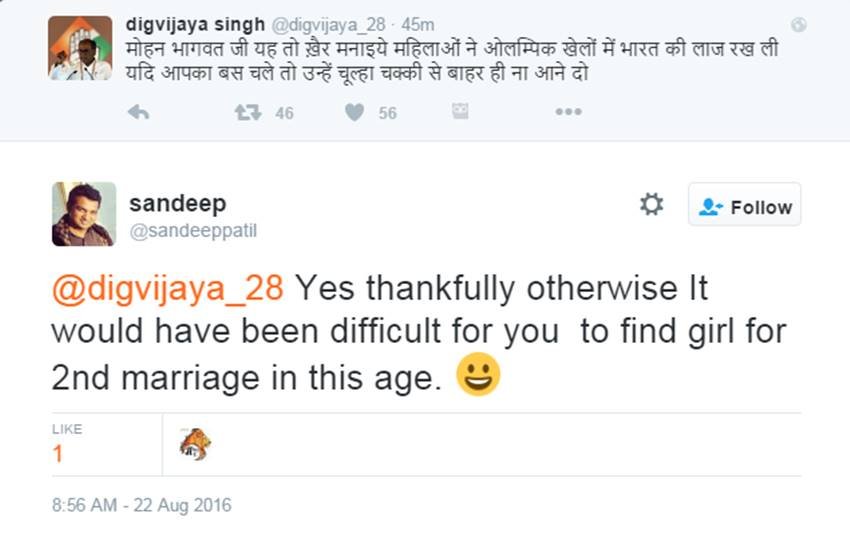View the tiger avatar of the liker
Image resolution: width=850 pixels, height=537 pixels.
(195, 444)
